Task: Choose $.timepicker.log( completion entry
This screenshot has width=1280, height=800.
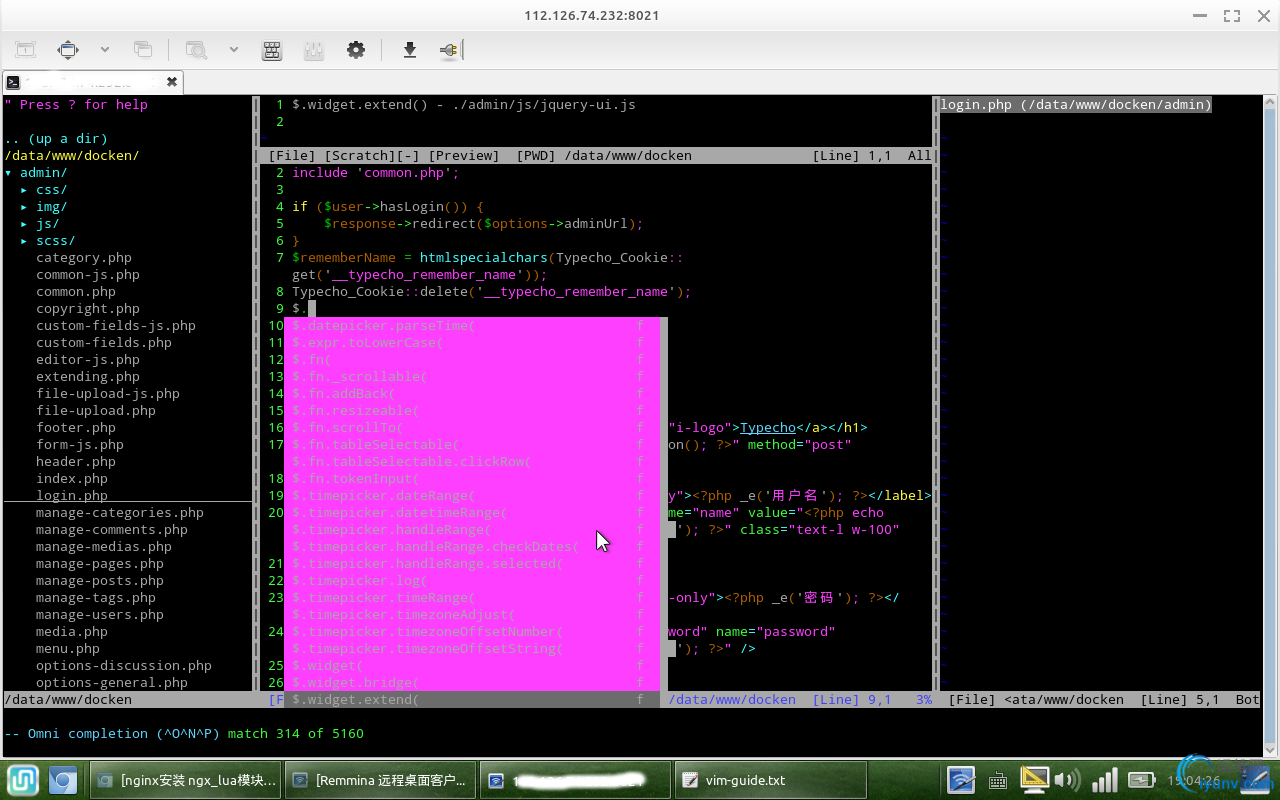Action: click(x=472, y=581)
